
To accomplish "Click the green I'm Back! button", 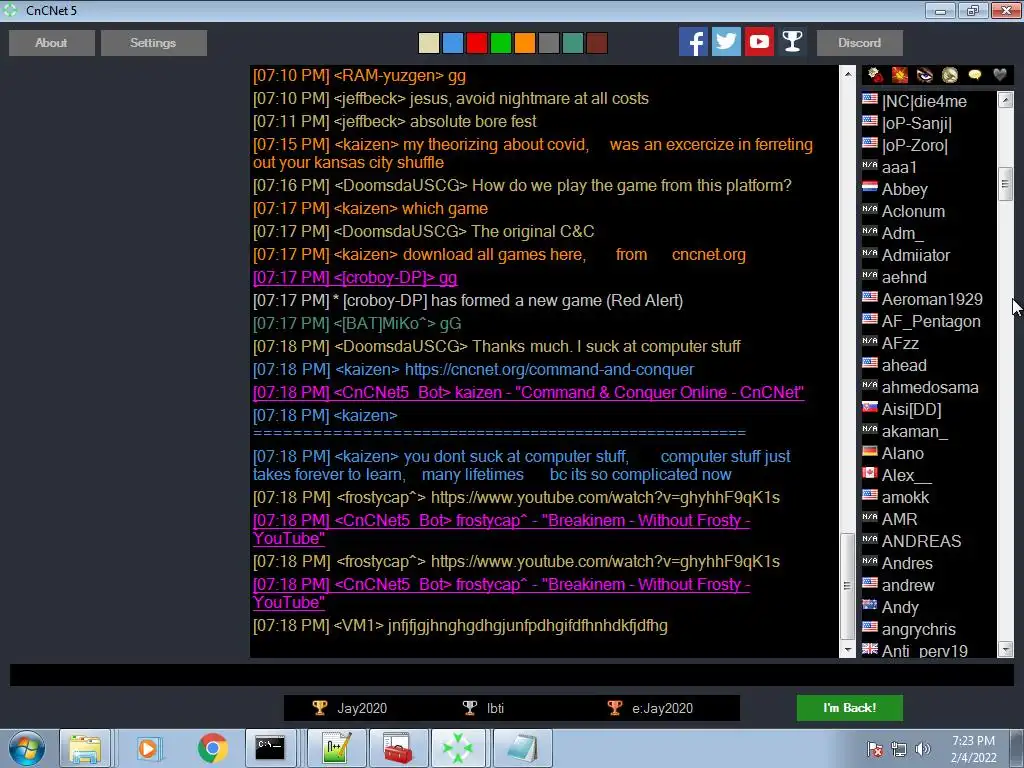I will (850, 708).
